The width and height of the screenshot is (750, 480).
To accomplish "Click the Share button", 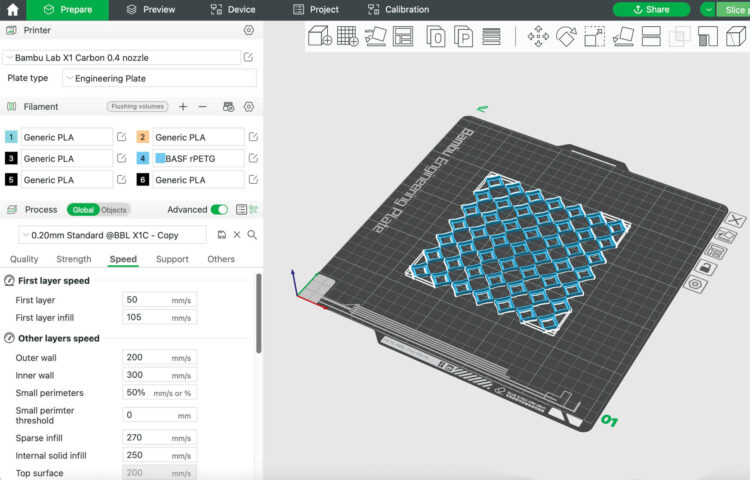I will [x=651, y=9].
